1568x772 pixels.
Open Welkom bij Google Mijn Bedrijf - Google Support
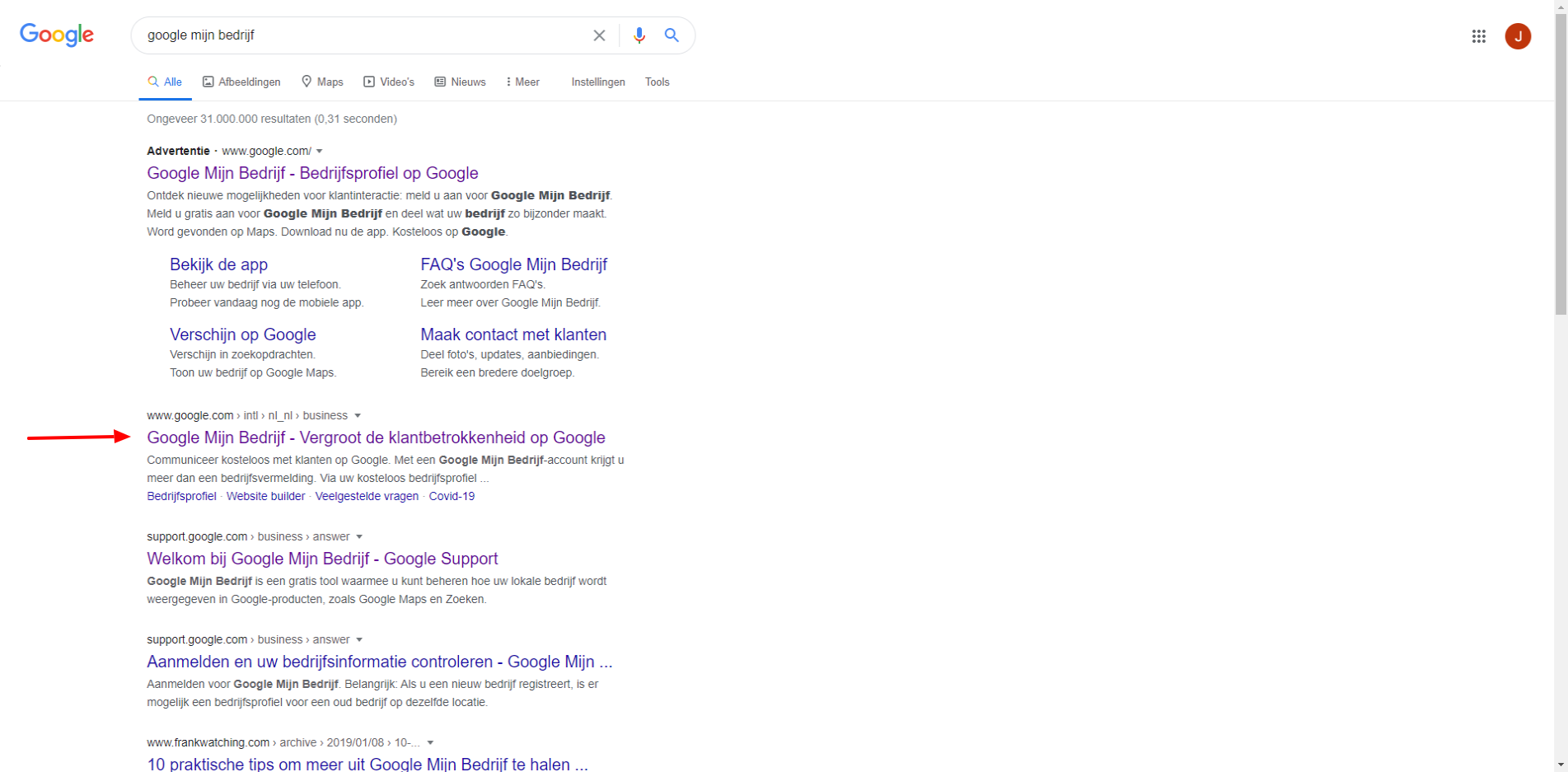pyautogui.click(x=322, y=559)
